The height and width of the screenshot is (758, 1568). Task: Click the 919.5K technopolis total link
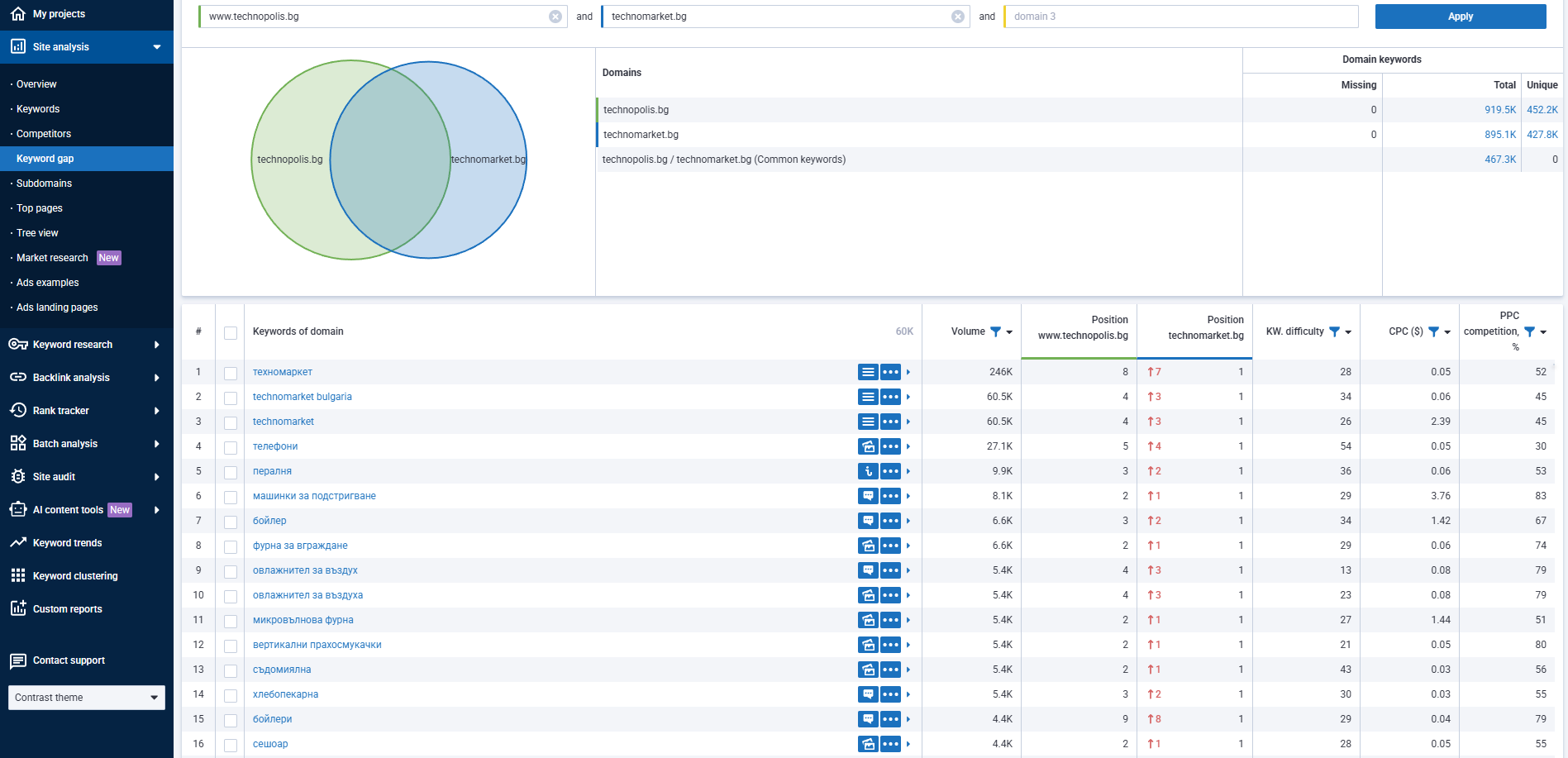point(1500,110)
